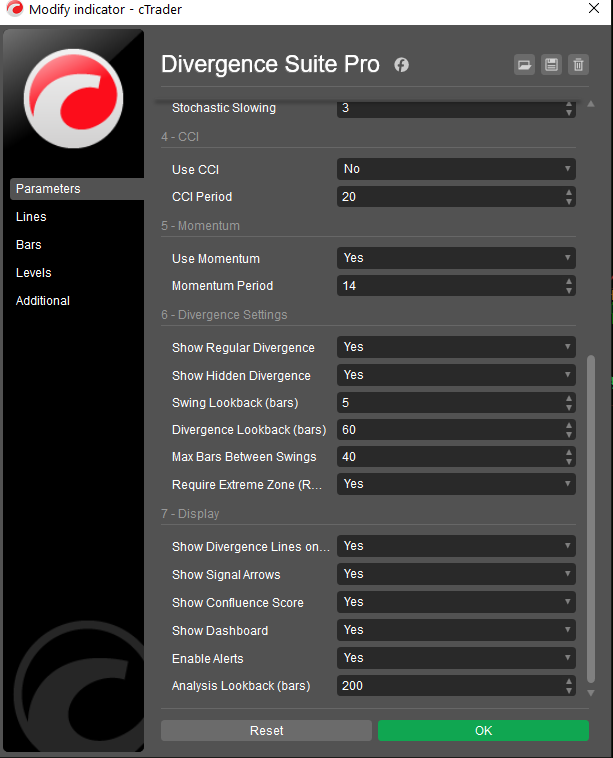Confirm with the green OK button
The width and height of the screenshot is (613, 758).
coord(483,731)
